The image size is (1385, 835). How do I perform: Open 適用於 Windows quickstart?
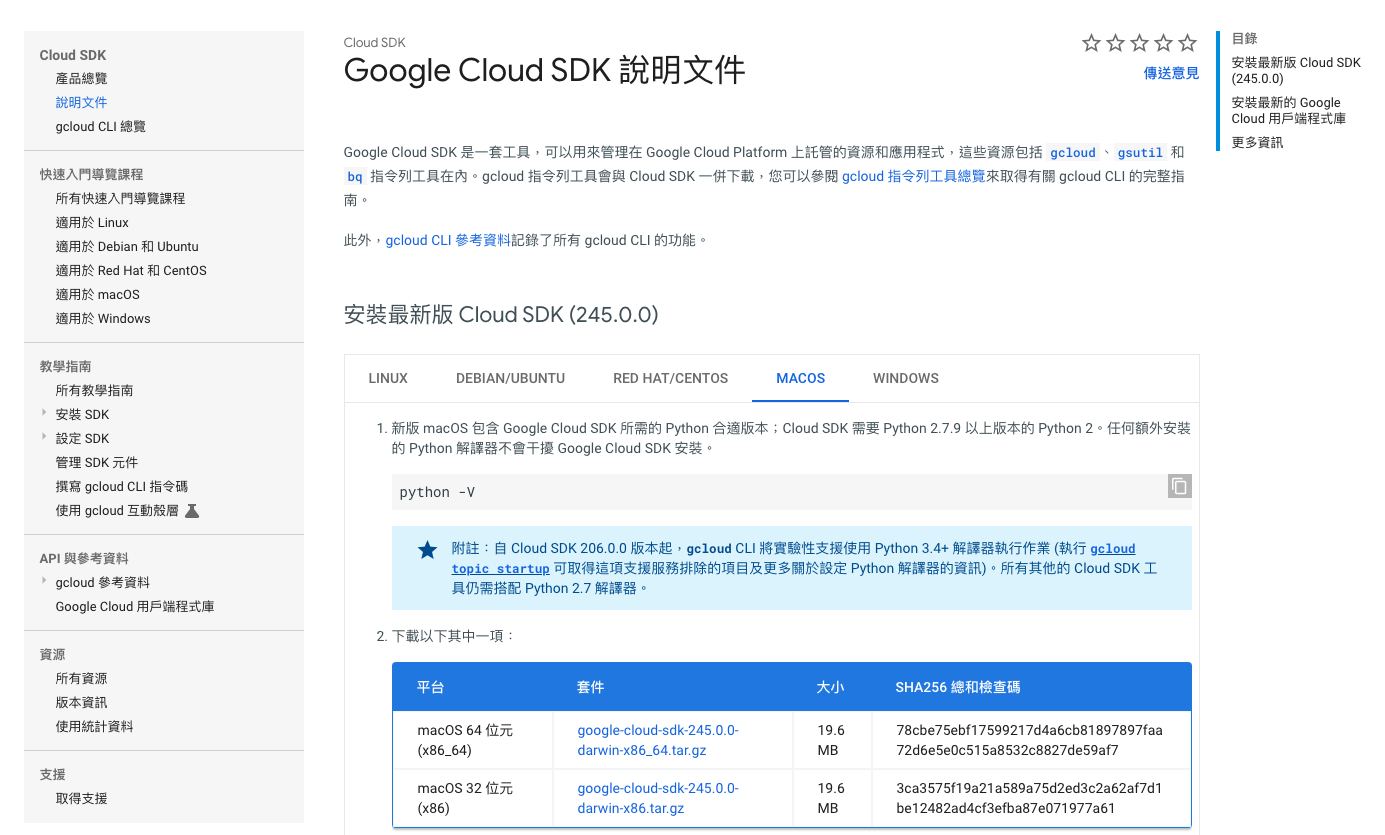[103, 319]
